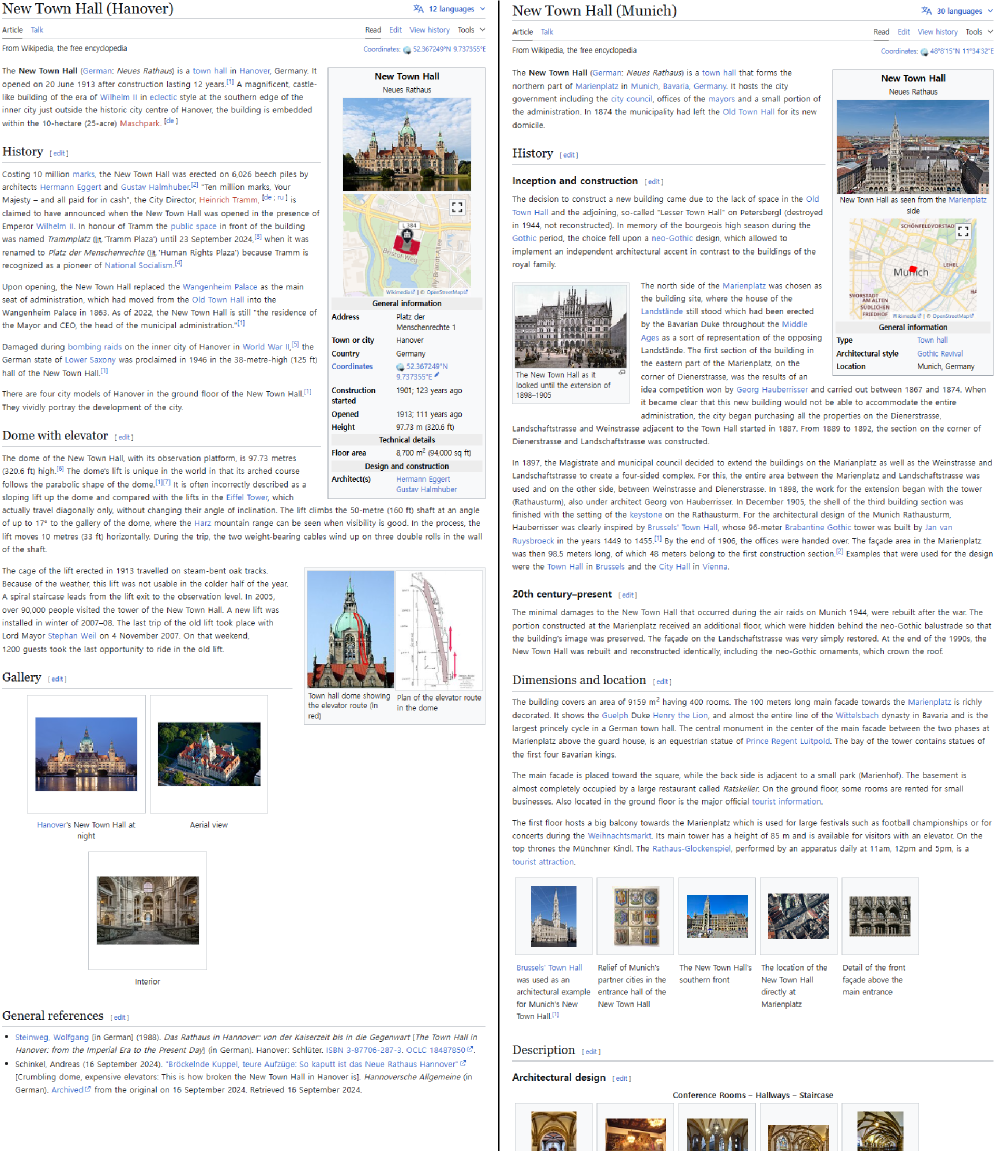996x1151 pixels.
Task: Expand Tools menu on Hanover page
Action: pyautogui.click(x=471, y=30)
